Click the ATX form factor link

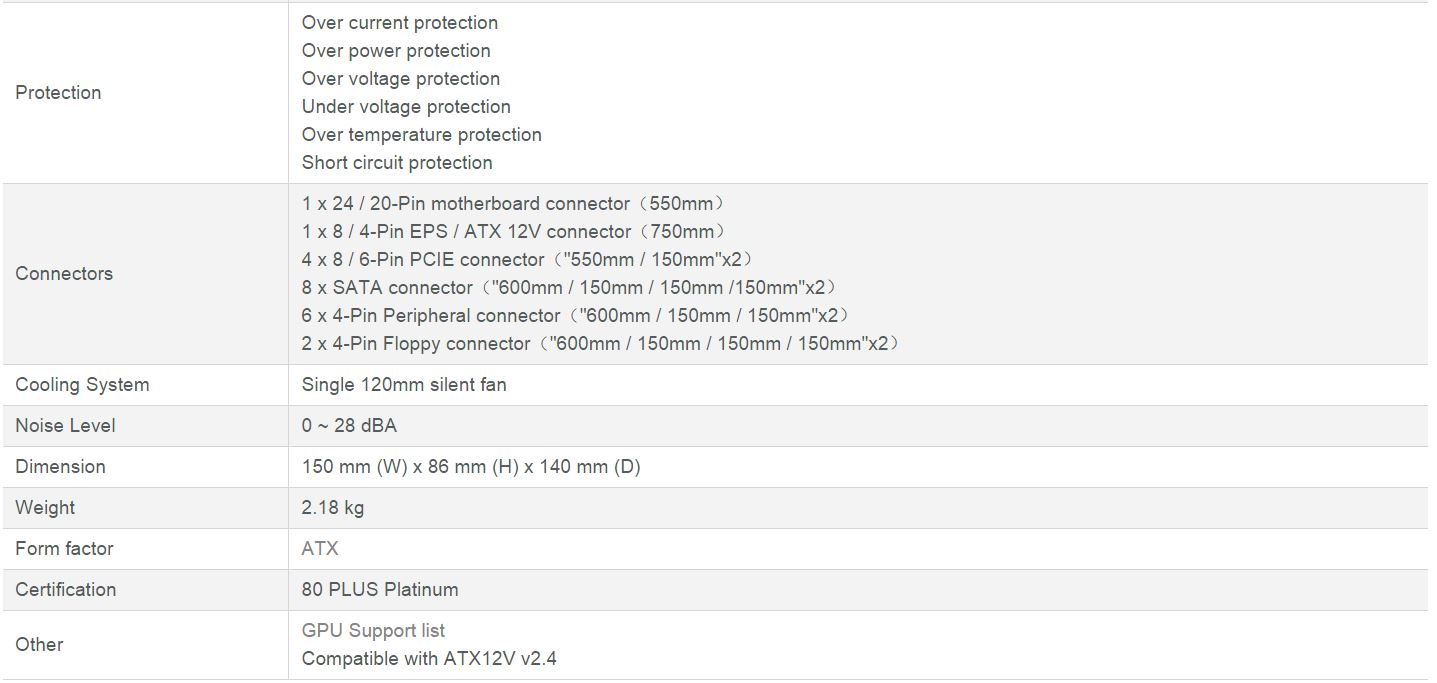pos(320,549)
